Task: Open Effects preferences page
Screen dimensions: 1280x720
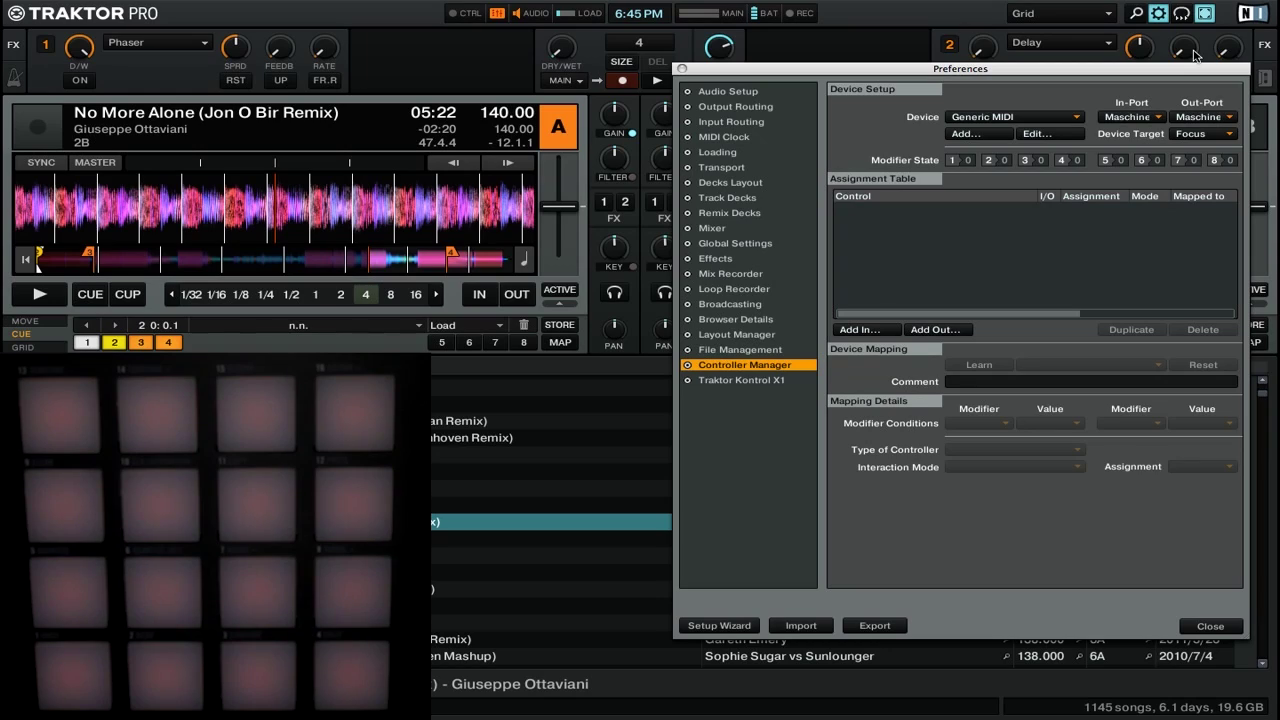Action: [715, 258]
